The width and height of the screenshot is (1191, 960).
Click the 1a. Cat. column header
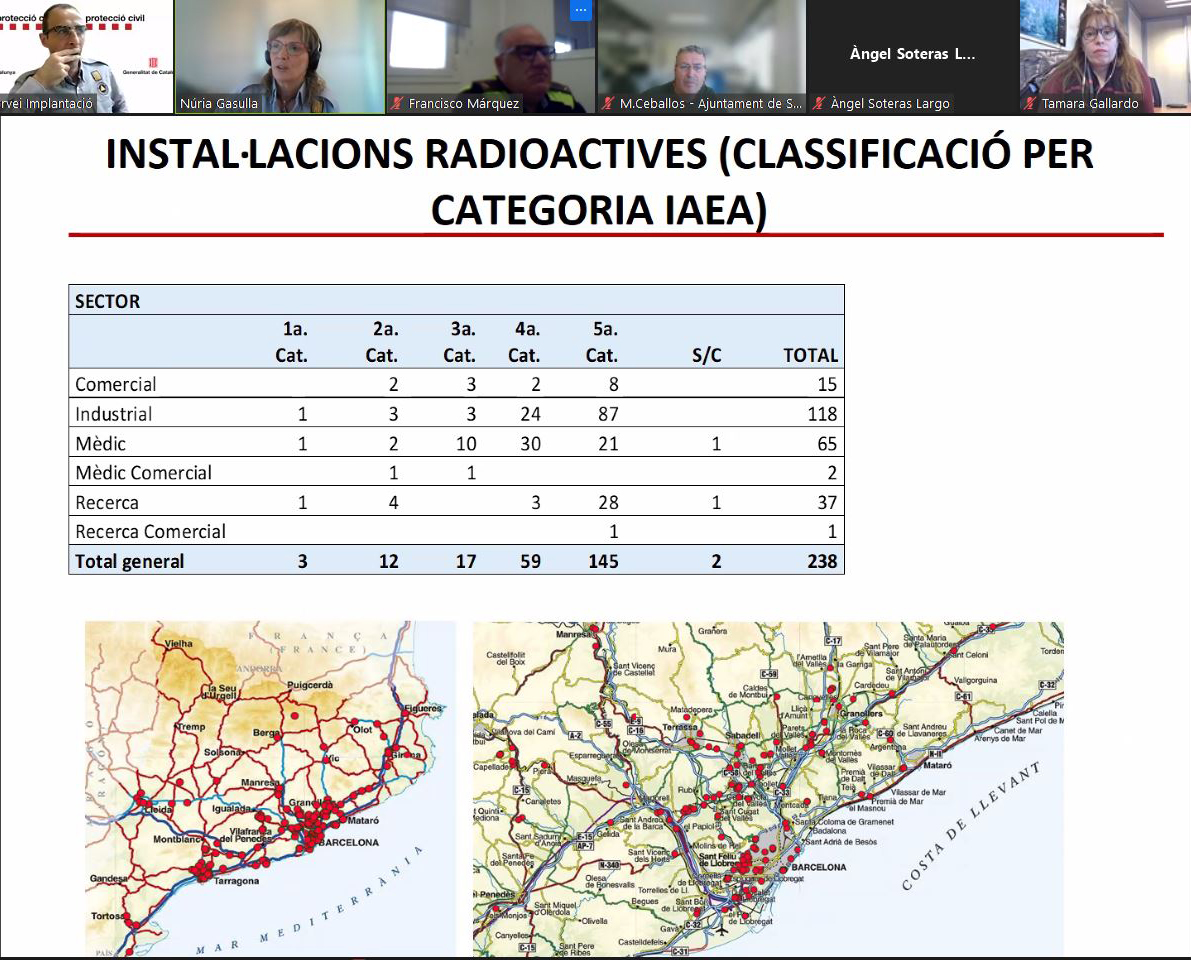(x=292, y=342)
